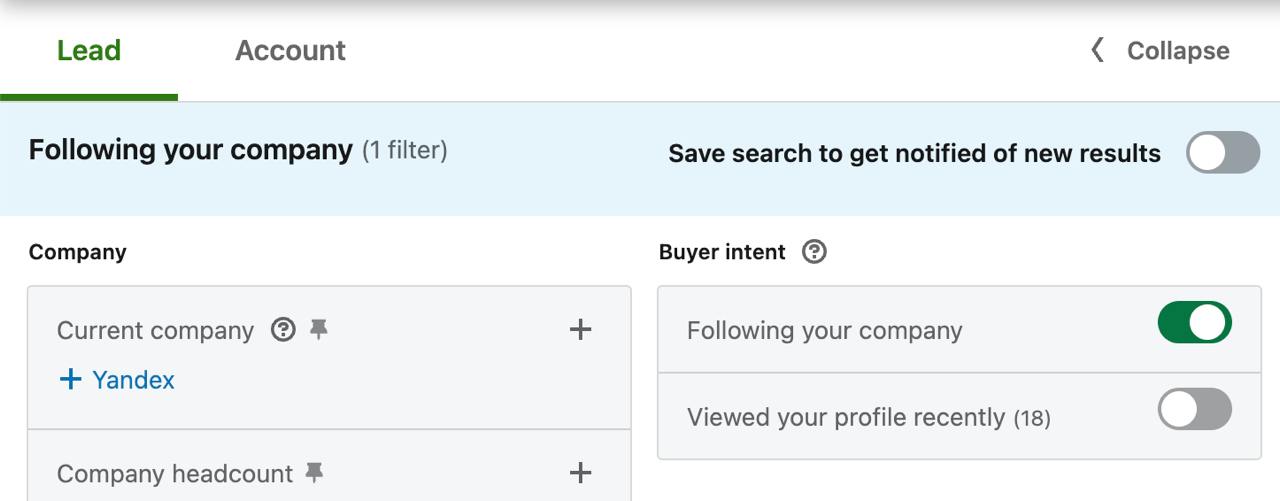The width and height of the screenshot is (1280, 501).
Task: Click the plus icon before Yandex
Action: click(70, 380)
